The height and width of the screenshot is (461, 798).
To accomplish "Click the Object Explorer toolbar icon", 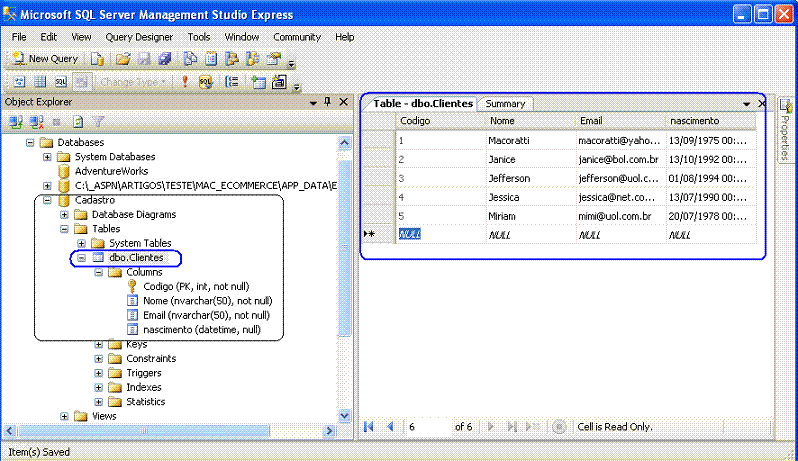I will [x=232, y=59].
